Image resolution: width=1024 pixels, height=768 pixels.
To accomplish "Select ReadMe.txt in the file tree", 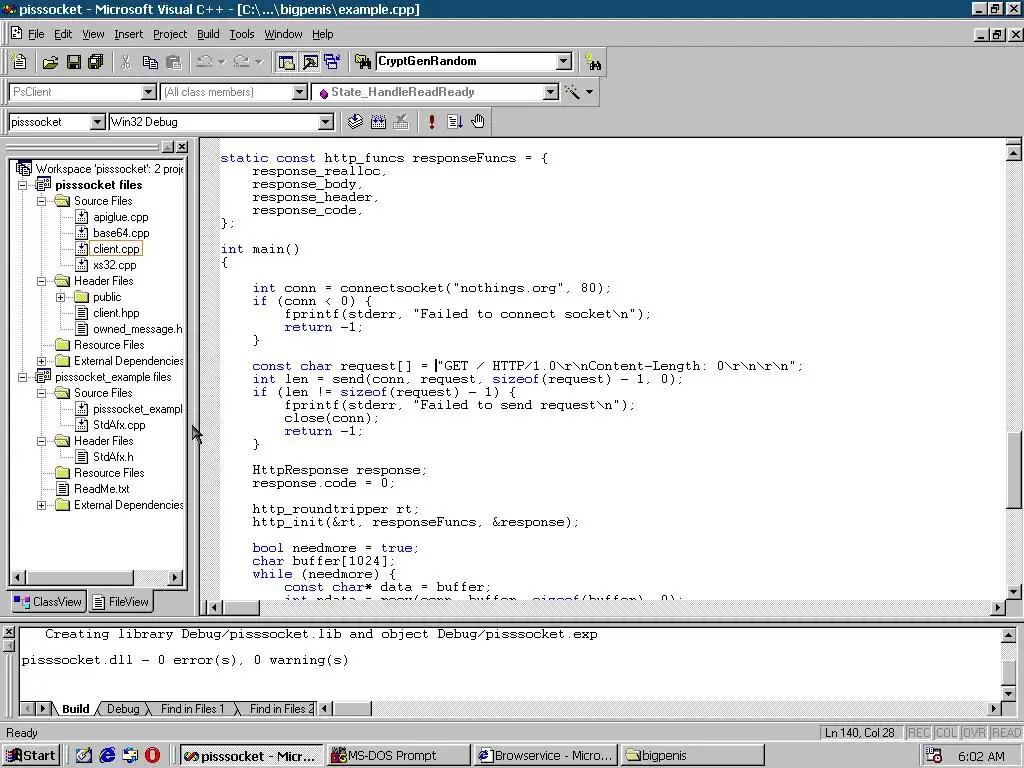I will (x=101, y=489).
